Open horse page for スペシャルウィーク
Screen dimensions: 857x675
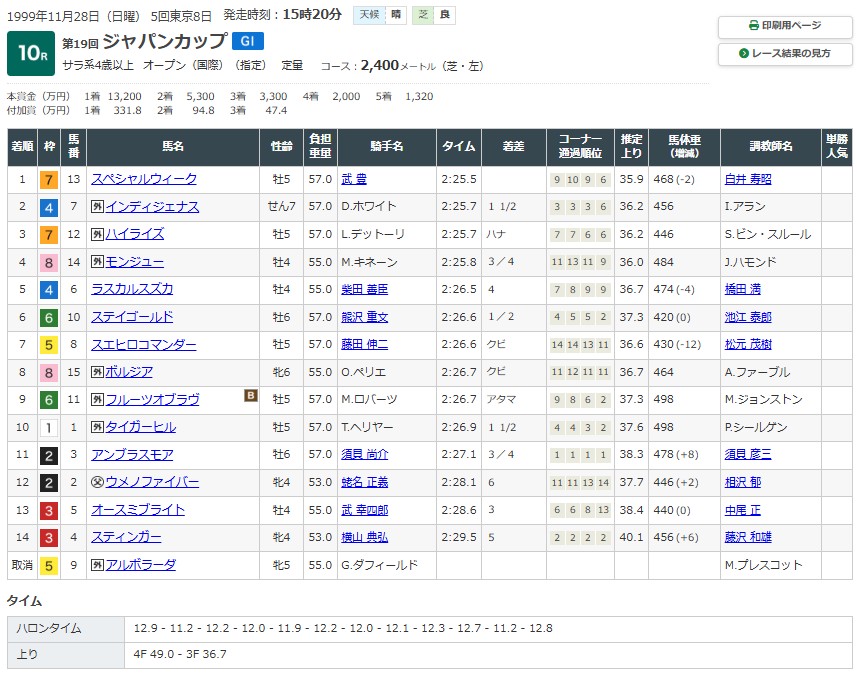[144, 179]
